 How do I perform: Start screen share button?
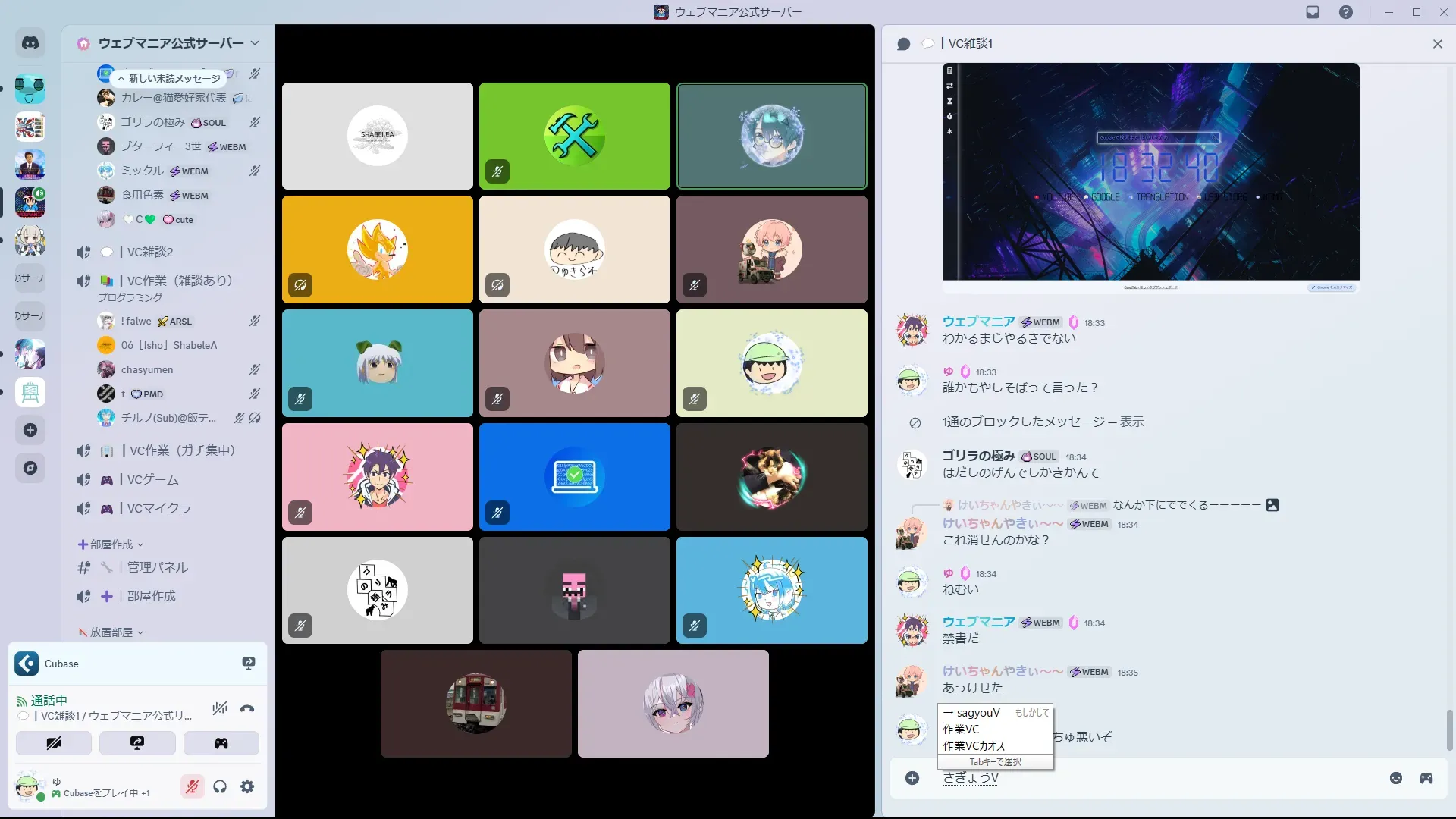[x=137, y=743]
